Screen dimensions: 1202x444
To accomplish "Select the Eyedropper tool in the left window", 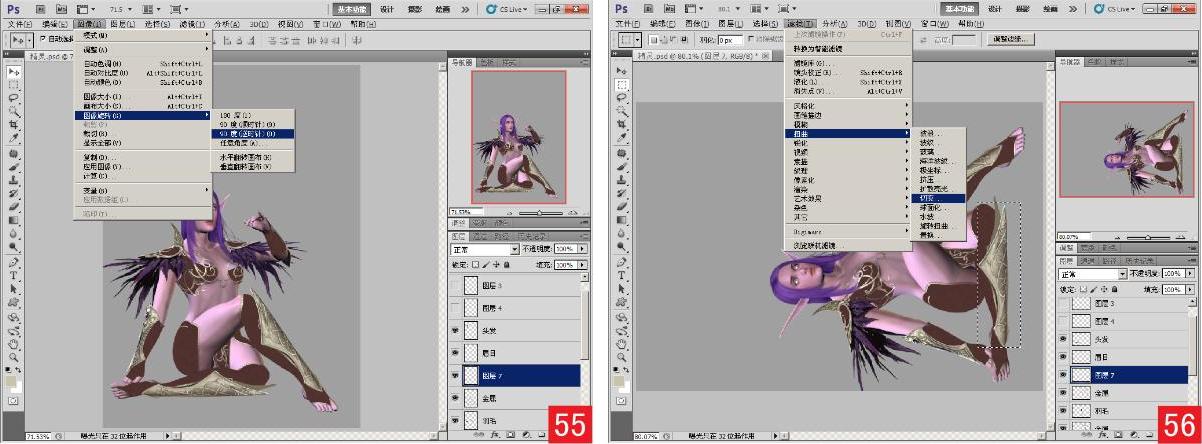I will pyautogui.click(x=14, y=139).
